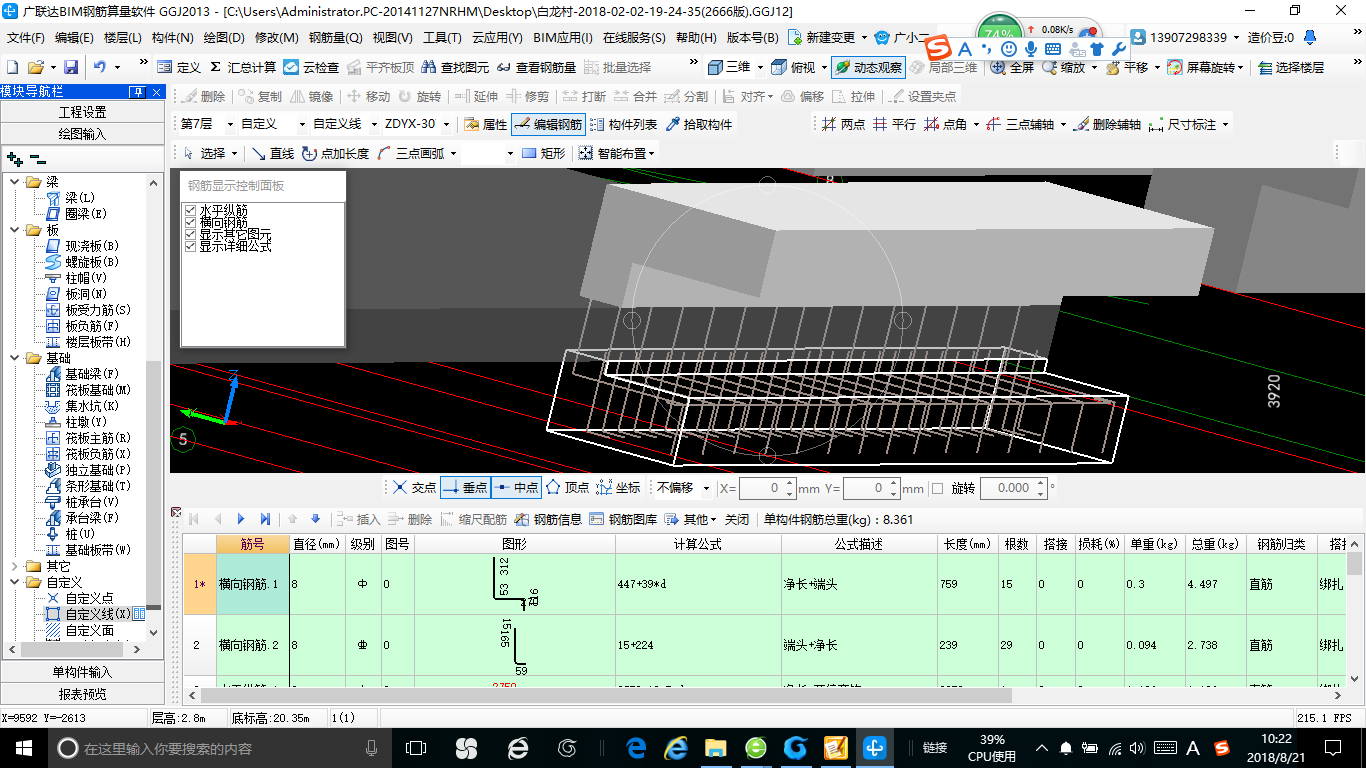Open 定义 (Define) tool
1366x768 pixels.
click(x=179, y=67)
